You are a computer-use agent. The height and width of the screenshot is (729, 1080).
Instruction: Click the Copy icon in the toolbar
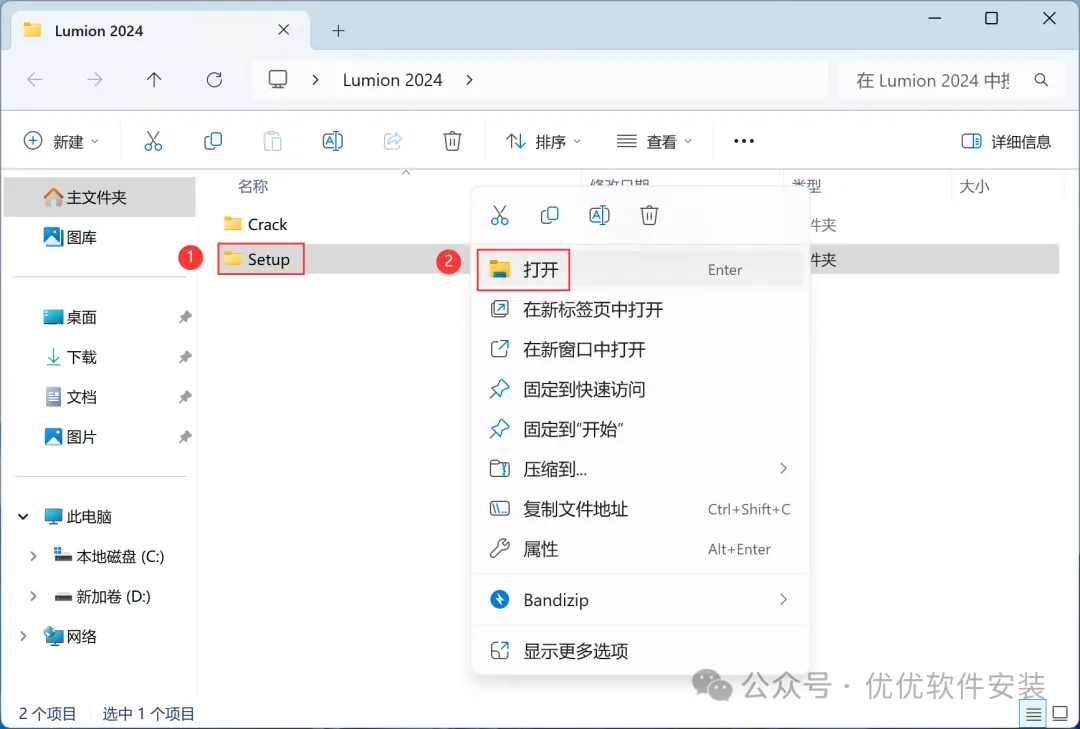pyautogui.click(x=213, y=141)
